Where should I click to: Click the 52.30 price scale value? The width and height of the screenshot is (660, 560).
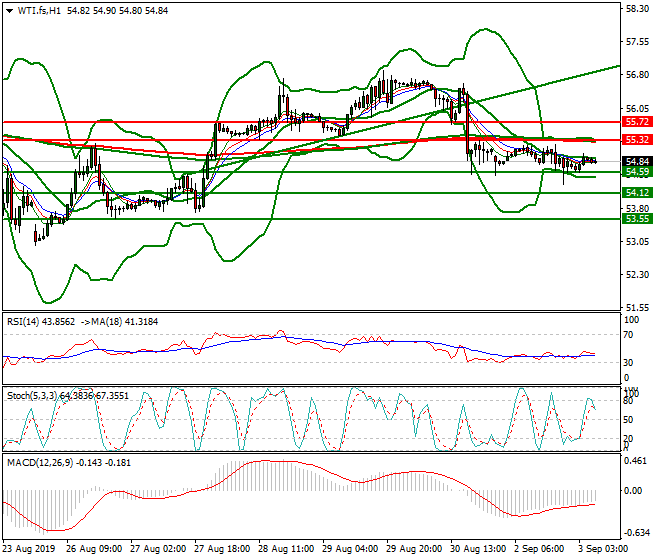[637, 275]
